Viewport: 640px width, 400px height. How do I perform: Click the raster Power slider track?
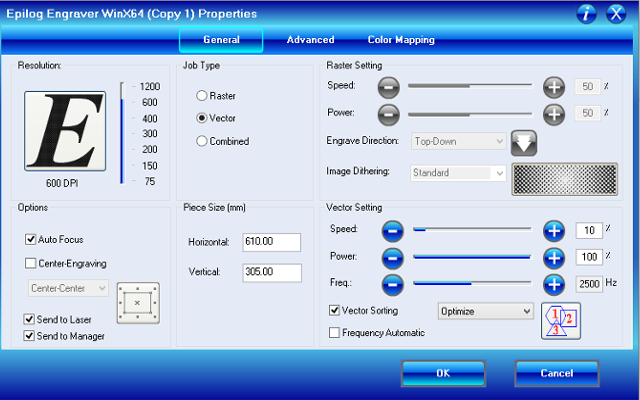(x=470, y=115)
